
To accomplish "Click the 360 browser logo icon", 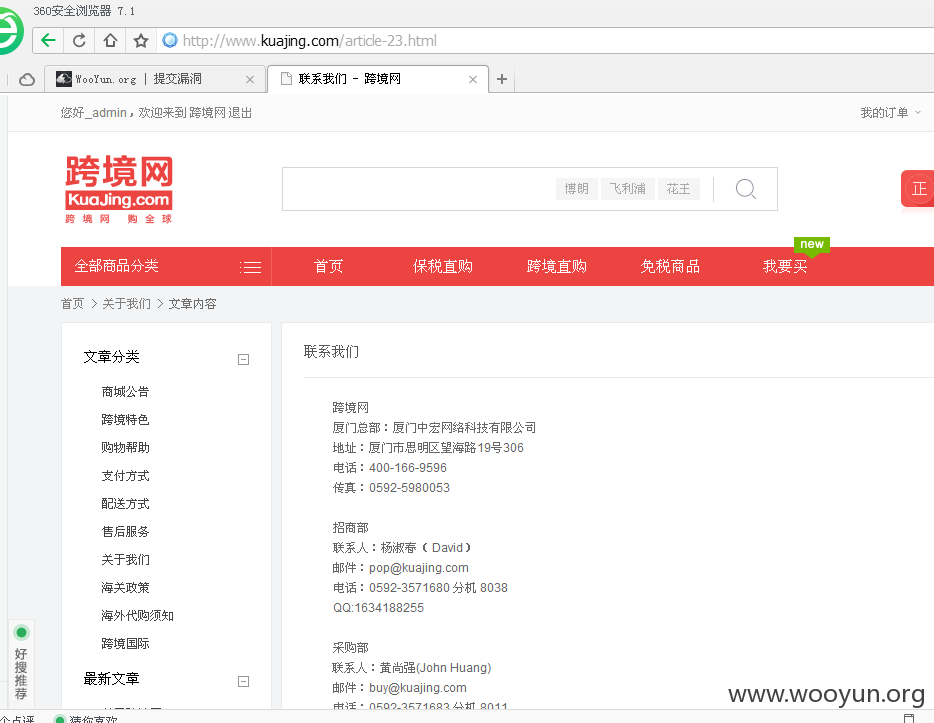I will click(10, 31).
